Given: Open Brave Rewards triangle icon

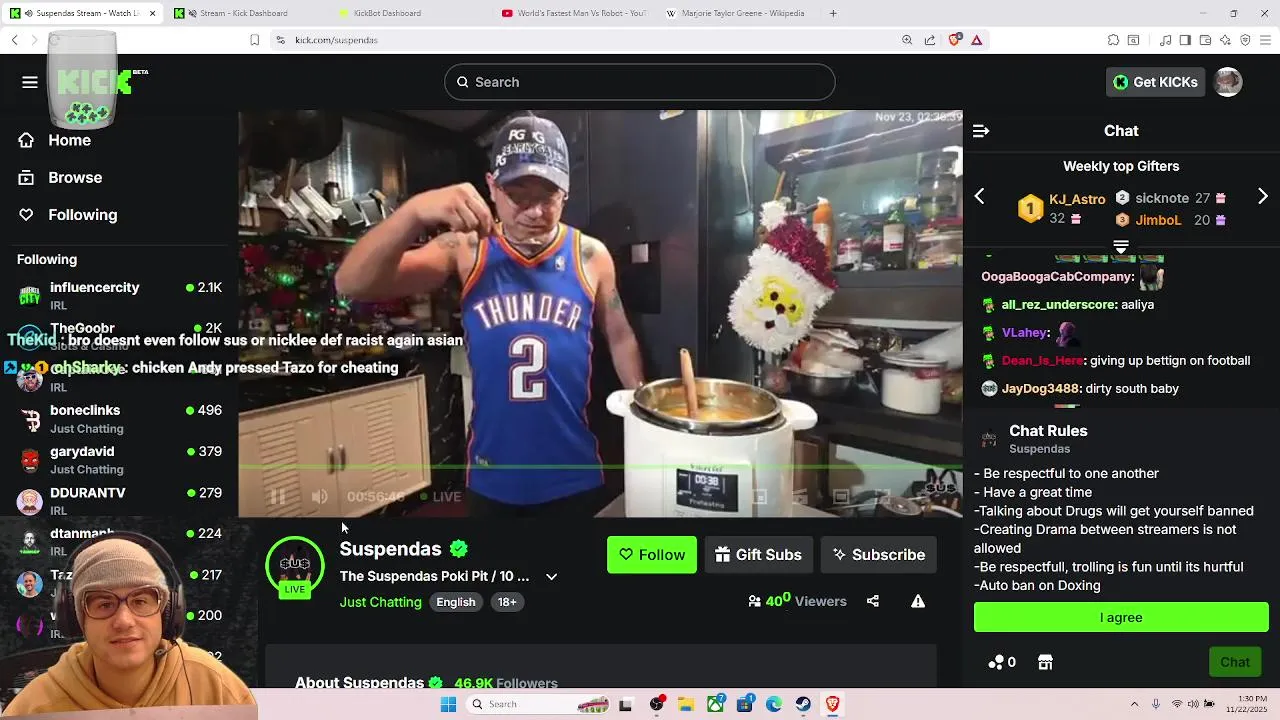Looking at the screenshot, I should (977, 40).
